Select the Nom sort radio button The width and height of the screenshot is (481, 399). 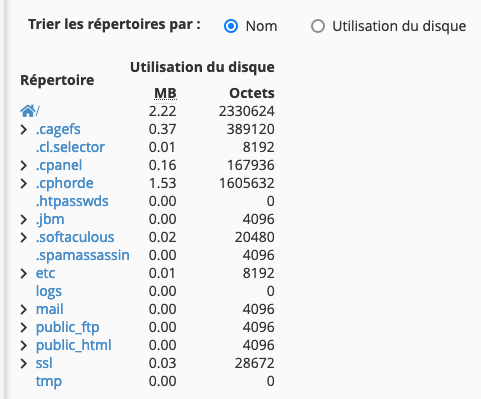pos(231,26)
